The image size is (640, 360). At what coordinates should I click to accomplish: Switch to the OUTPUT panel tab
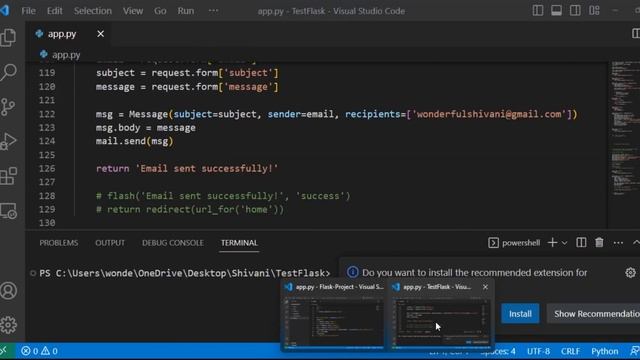pyautogui.click(x=110, y=243)
